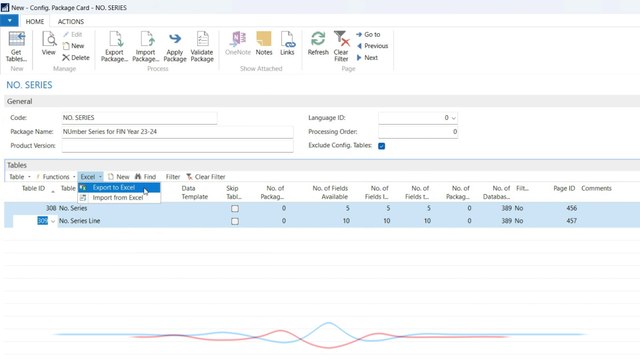Click Find in the Tables toolbar
640x360 pixels.
pyautogui.click(x=145, y=177)
